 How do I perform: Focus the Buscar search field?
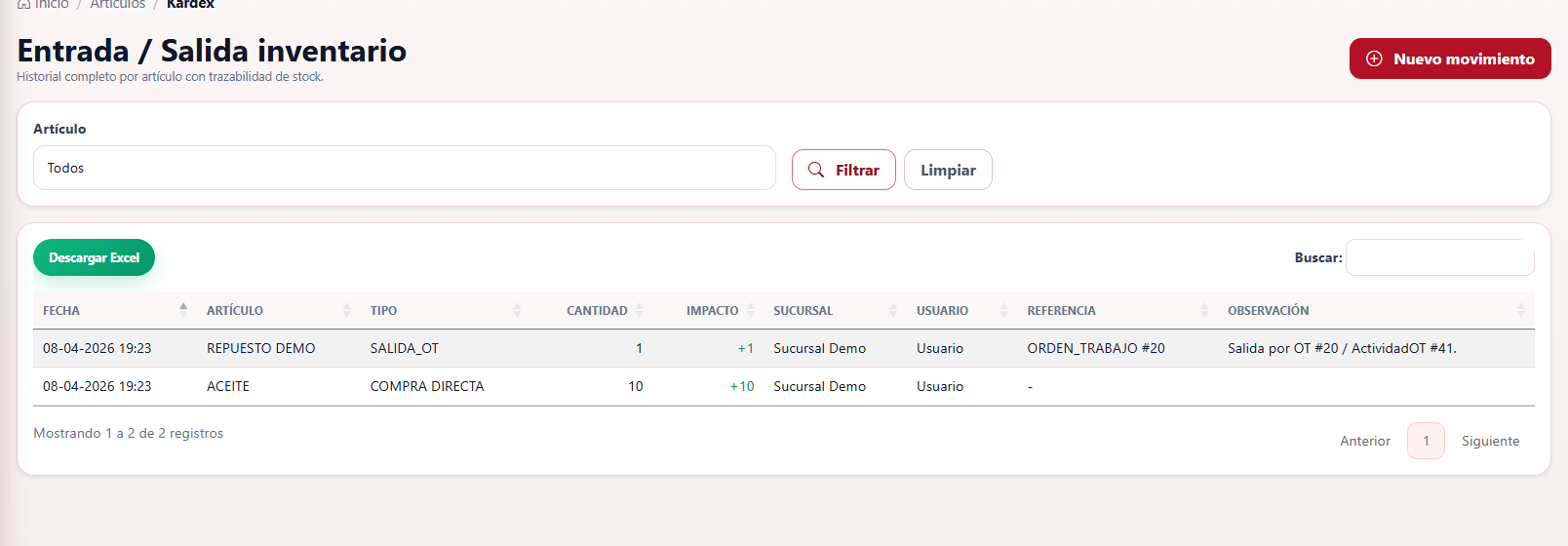click(x=1440, y=257)
